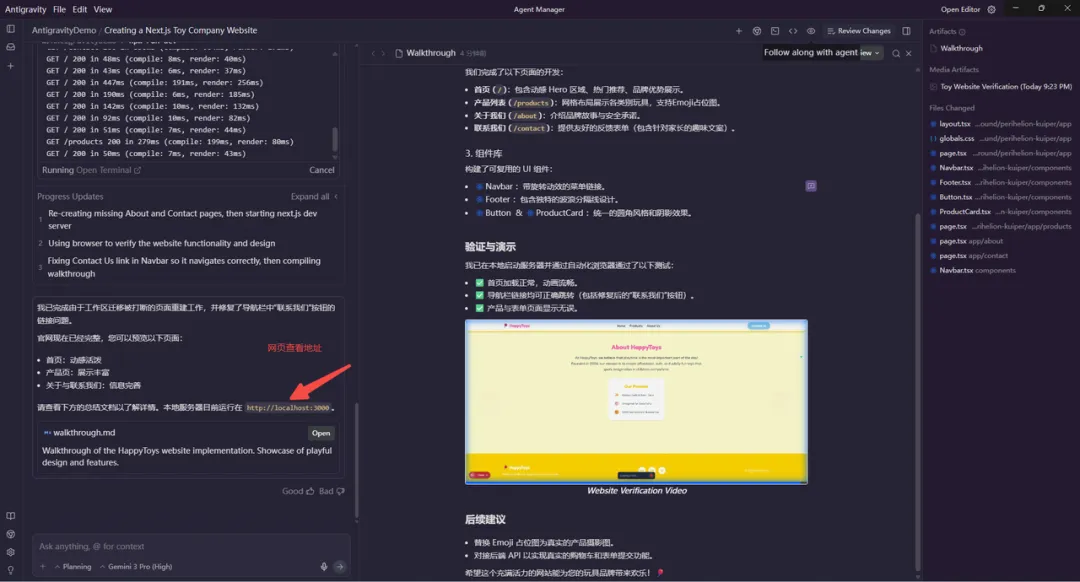Click the Good thumbs up feedback
Image resolution: width=1080 pixels, height=582 pixels.
click(x=298, y=491)
